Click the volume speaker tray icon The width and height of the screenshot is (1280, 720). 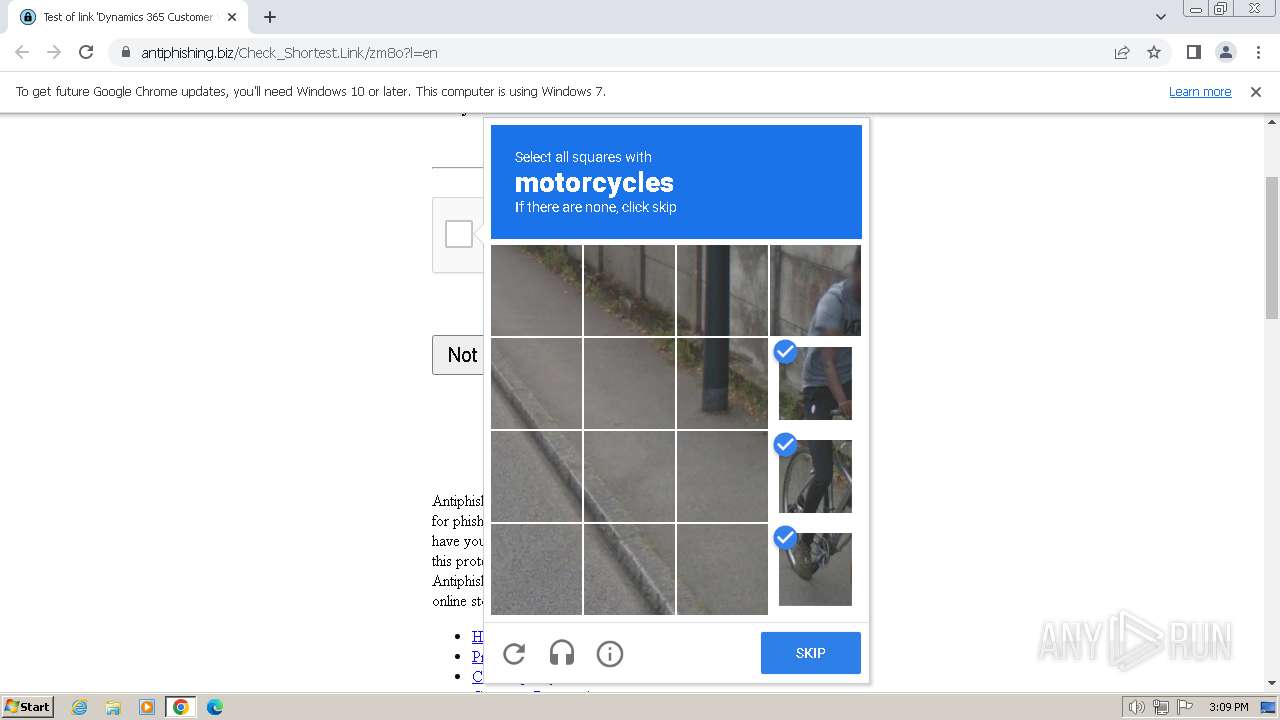pyautogui.click(x=1137, y=707)
